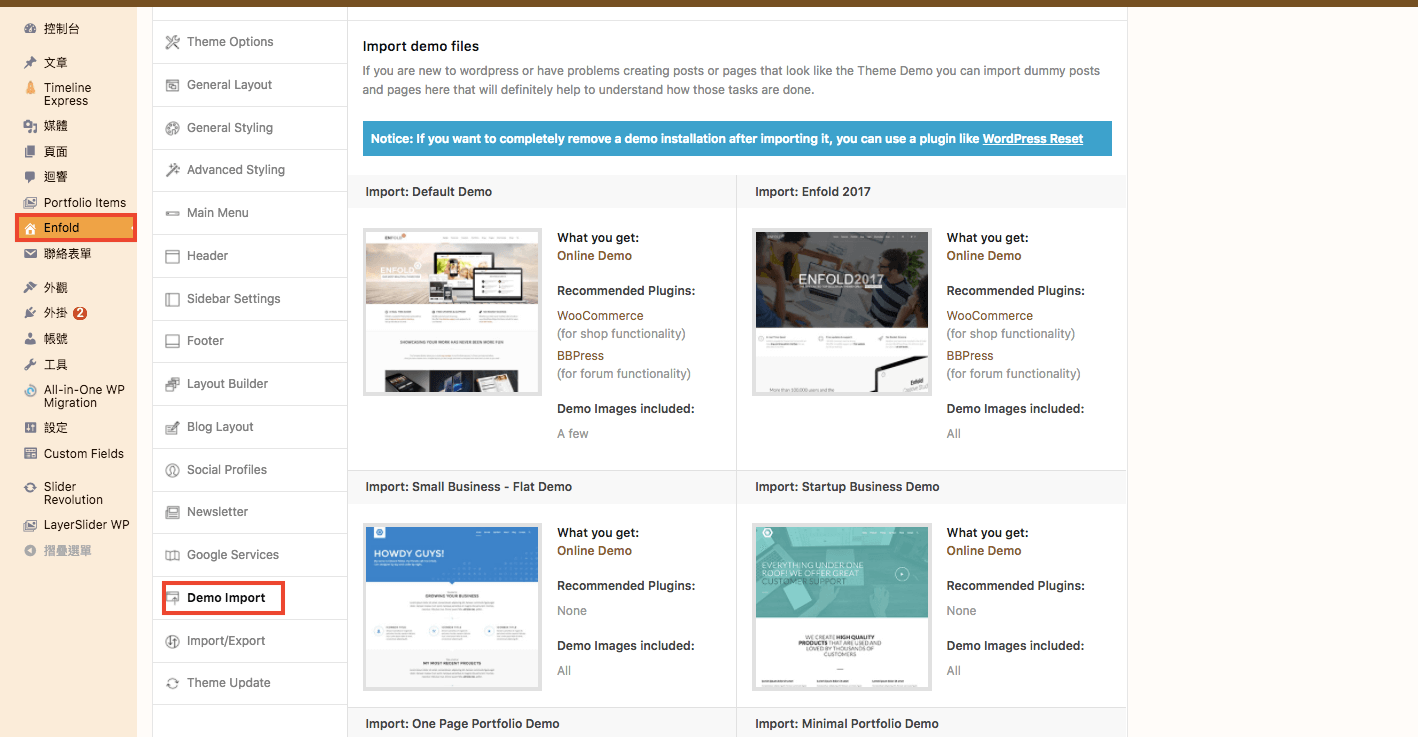Click the dashboard icon beside 控制台
Viewport: 1418px width, 737px height.
click(x=30, y=29)
